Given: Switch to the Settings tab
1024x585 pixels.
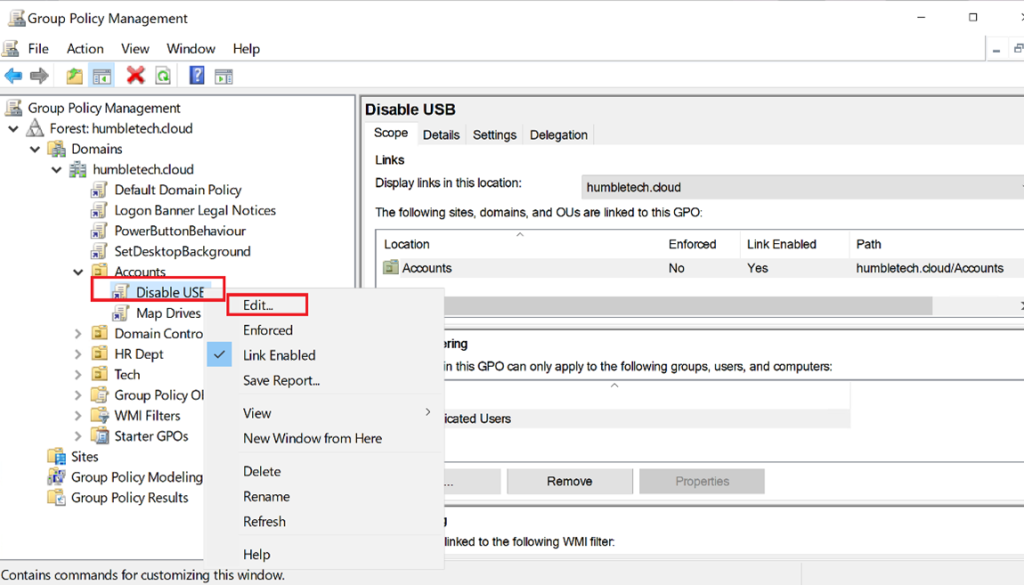Looking at the screenshot, I should [494, 134].
